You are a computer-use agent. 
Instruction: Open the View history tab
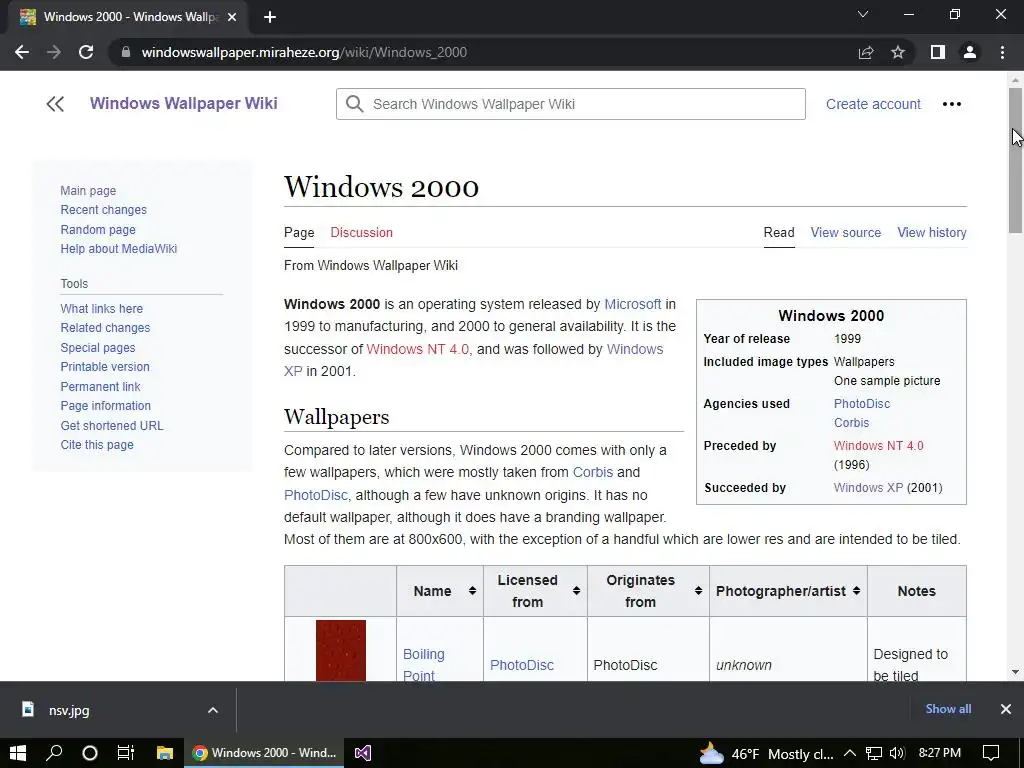pos(931,232)
